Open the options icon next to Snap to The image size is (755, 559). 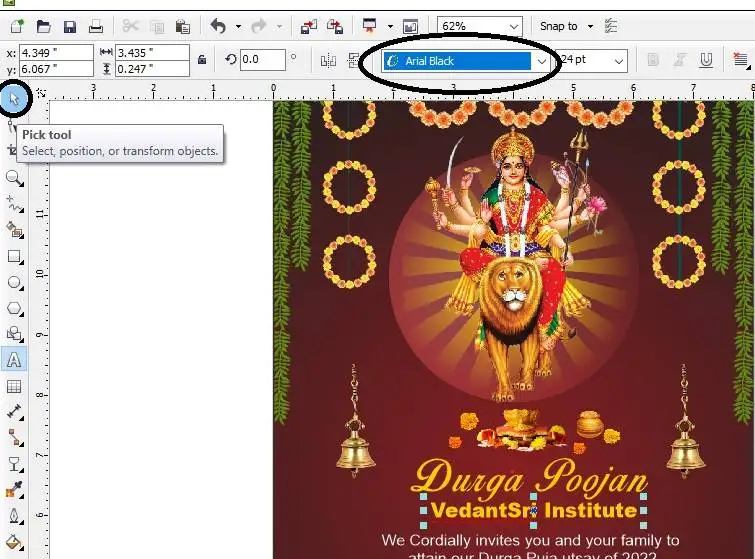tap(611, 26)
